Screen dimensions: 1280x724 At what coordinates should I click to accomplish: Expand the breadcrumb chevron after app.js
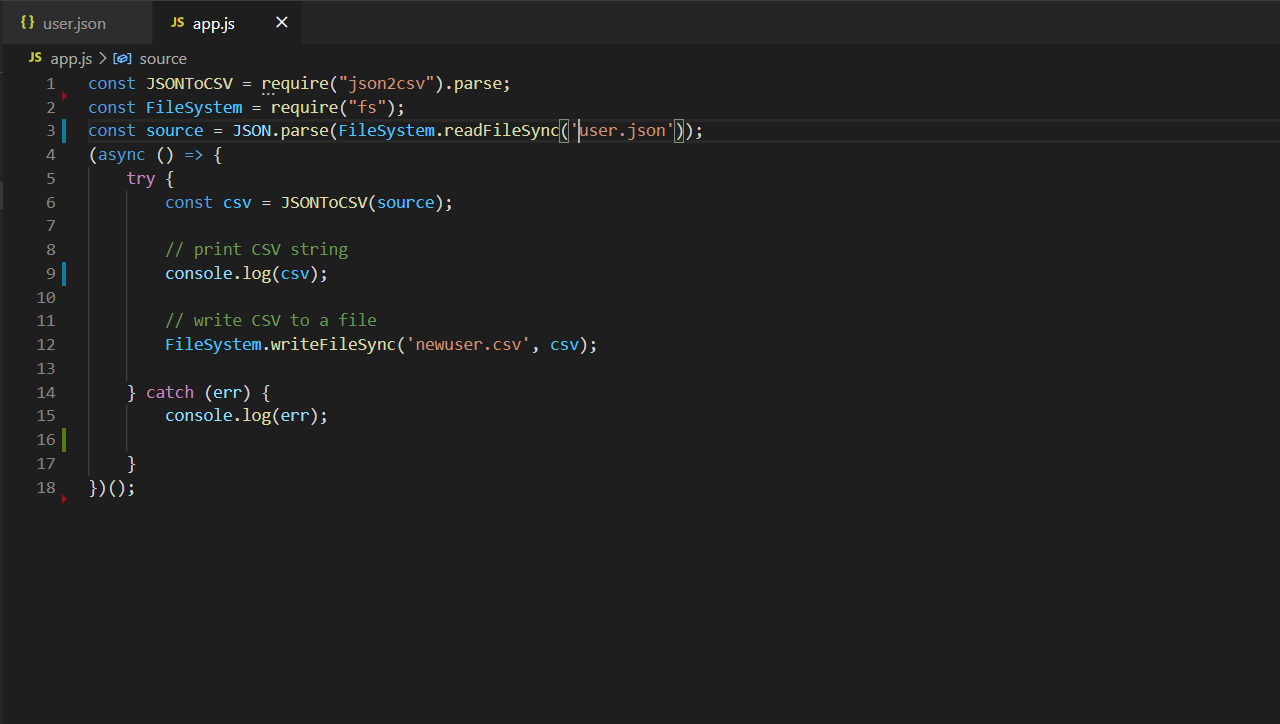coord(102,59)
